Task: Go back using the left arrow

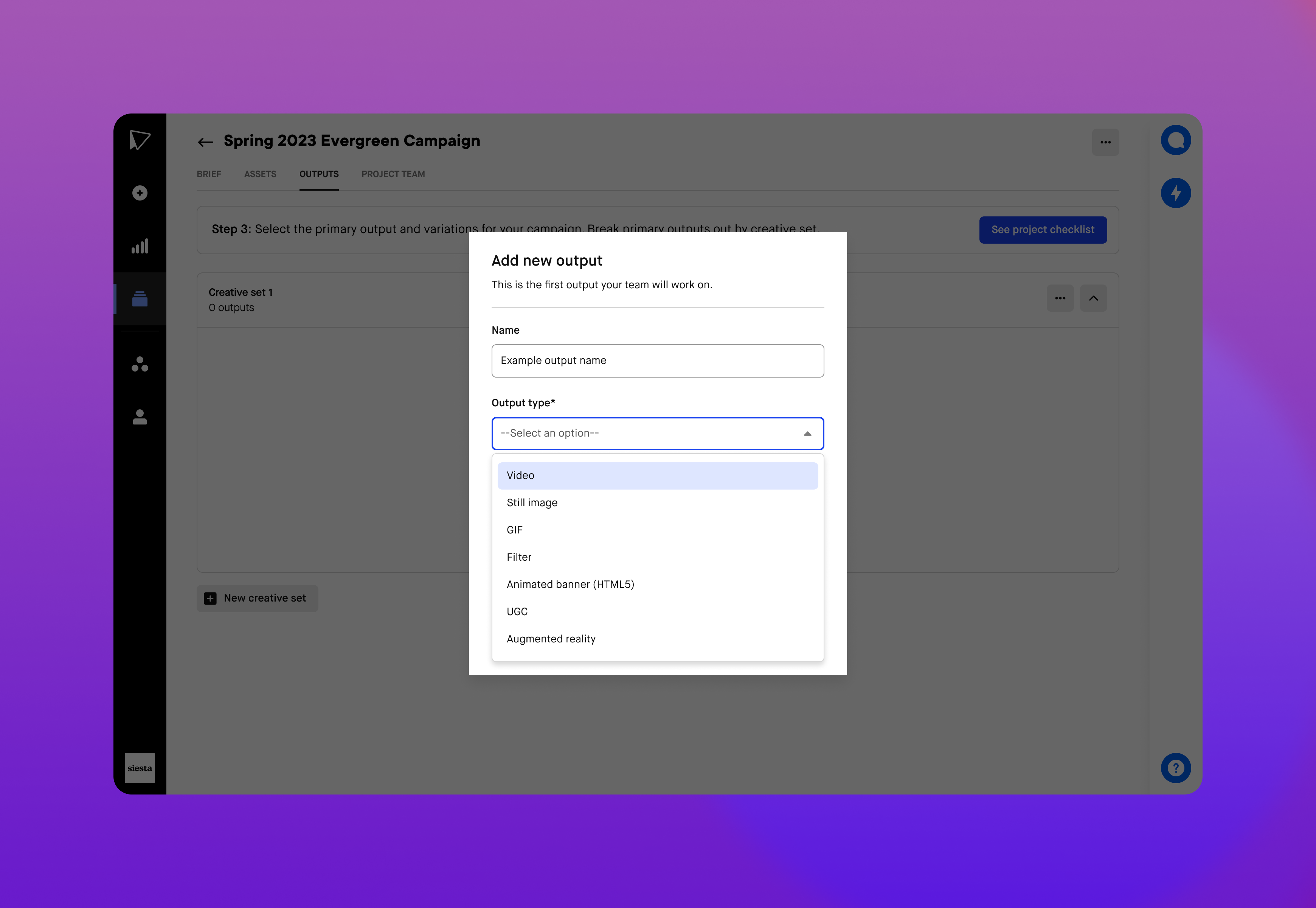Action: (x=205, y=141)
